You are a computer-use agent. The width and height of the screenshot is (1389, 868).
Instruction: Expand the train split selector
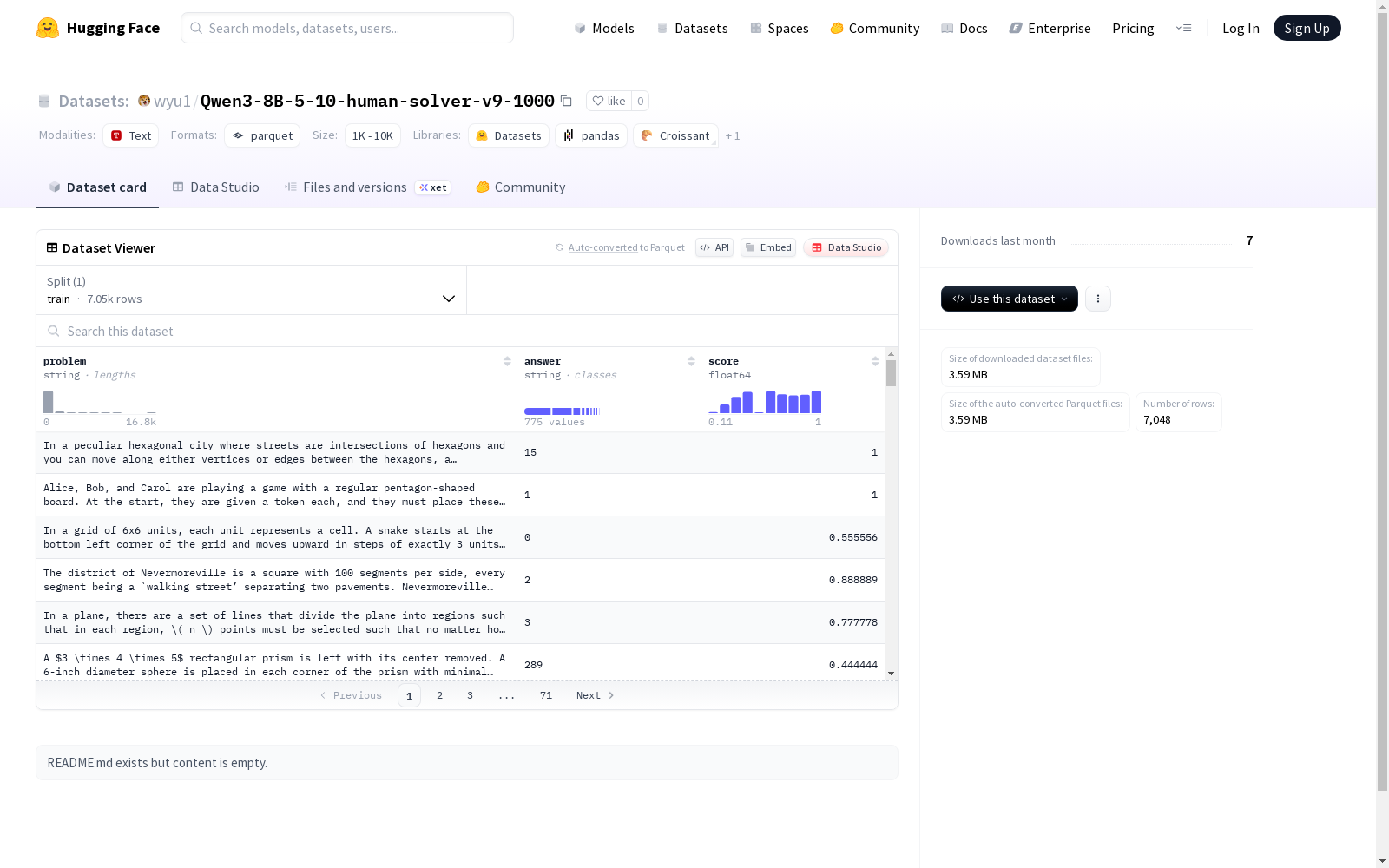click(252, 290)
